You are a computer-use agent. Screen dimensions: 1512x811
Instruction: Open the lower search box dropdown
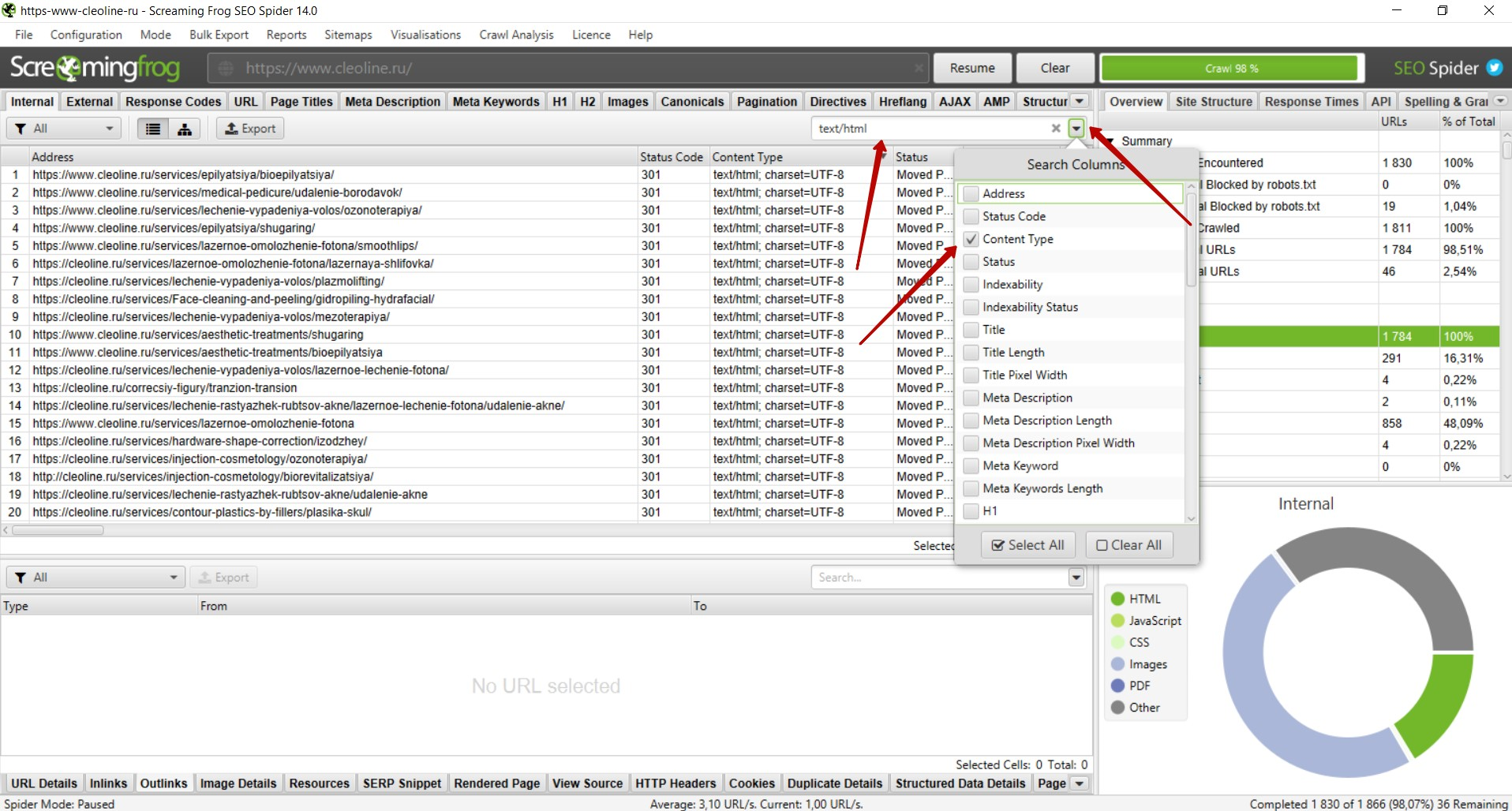(1076, 577)
